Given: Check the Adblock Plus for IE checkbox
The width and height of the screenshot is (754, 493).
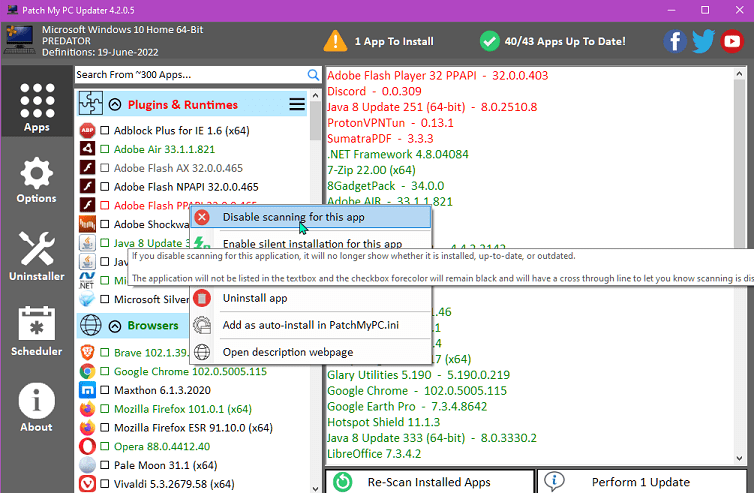Looking at the screenshot, I should tap(104, 130).
